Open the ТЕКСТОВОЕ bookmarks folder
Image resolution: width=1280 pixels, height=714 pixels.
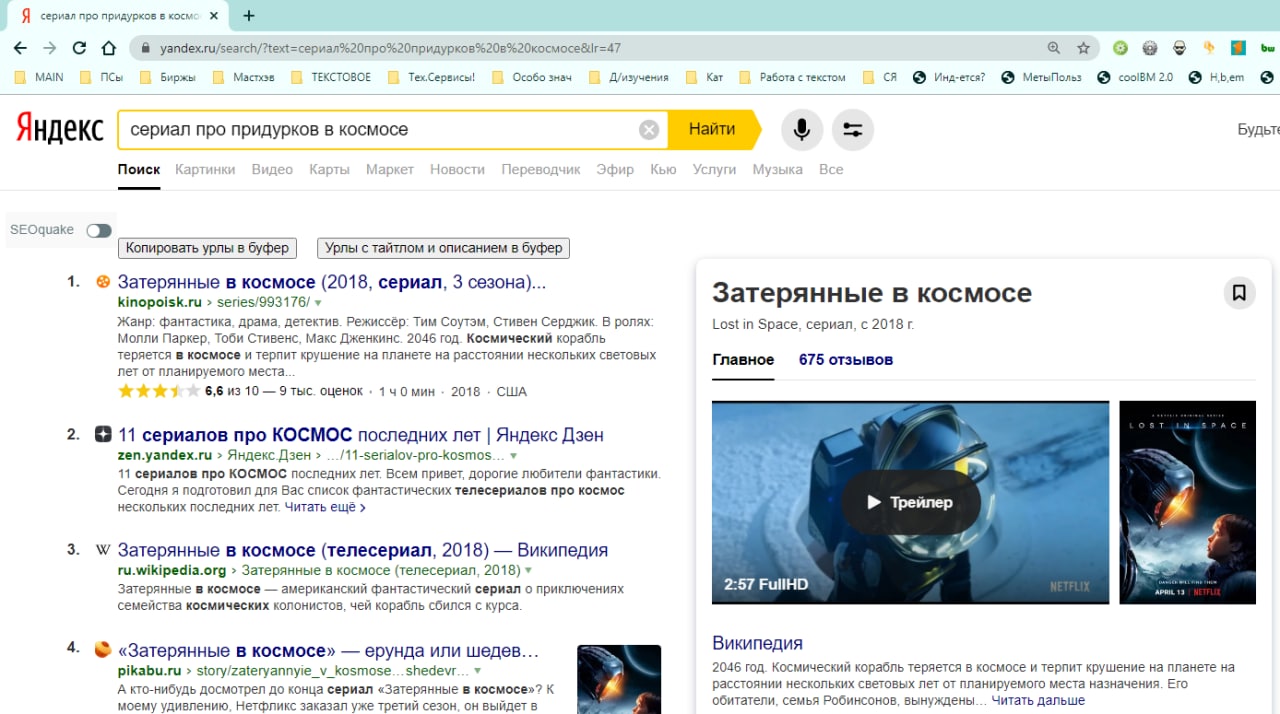[x=331, y=77]
